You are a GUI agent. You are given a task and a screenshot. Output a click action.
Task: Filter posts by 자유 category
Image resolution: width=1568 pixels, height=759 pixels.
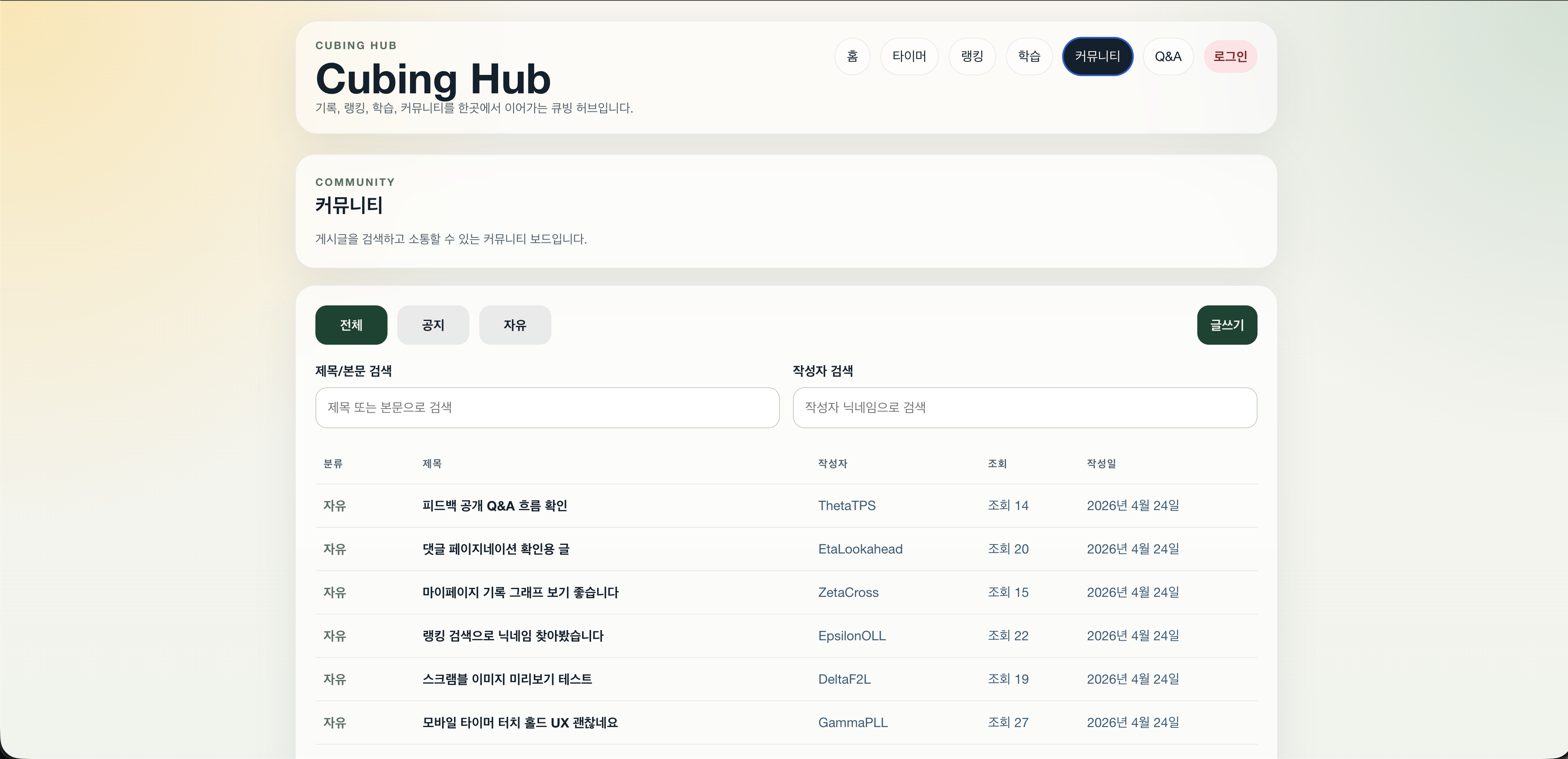point(514,325)
